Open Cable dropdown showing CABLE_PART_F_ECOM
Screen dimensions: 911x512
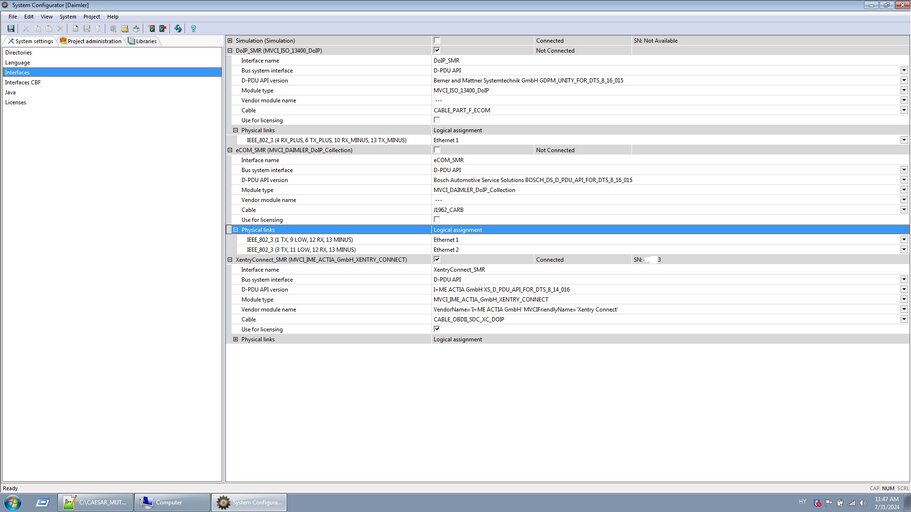coord(904,110)
